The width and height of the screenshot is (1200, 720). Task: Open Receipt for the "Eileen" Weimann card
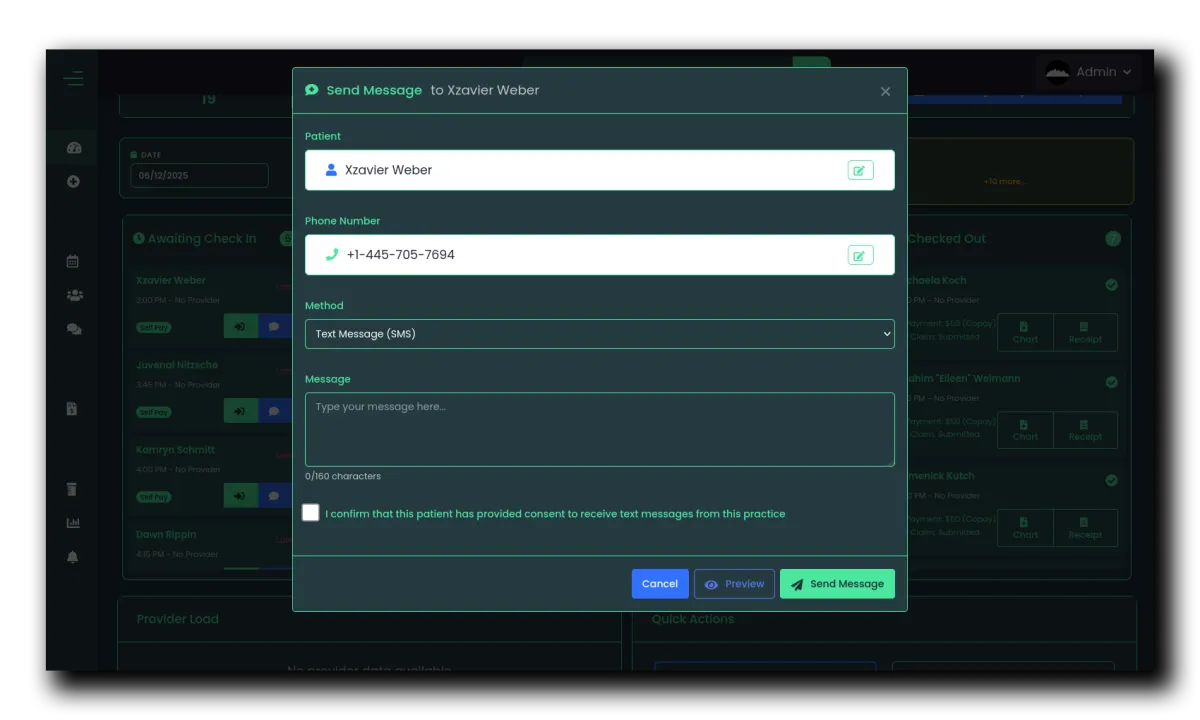pos(1085,430)
